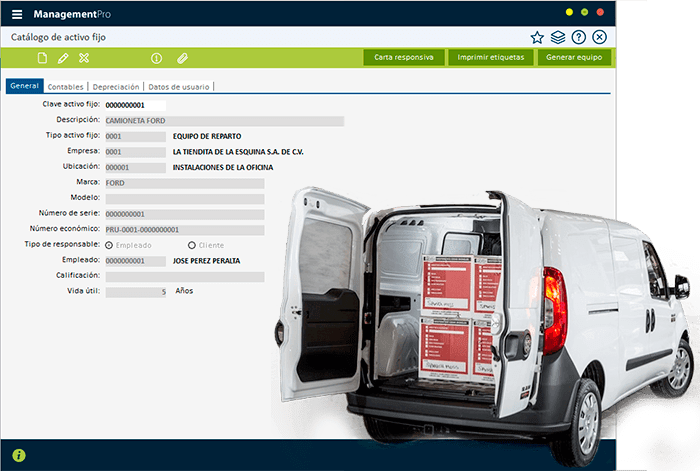Click Empresa code field
This screenshot has width=700, height=471.
[x=136, y=152]
